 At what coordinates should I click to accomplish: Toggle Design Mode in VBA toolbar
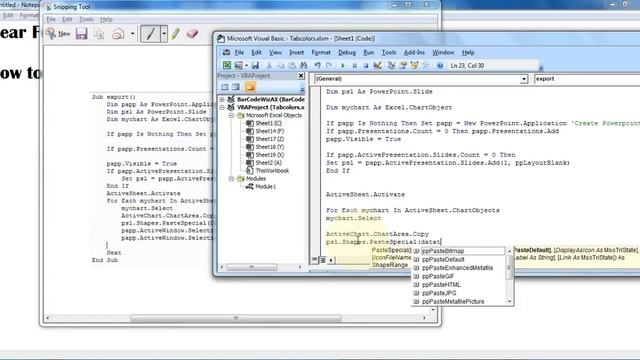pyautogui.click(x=378, y=65)
